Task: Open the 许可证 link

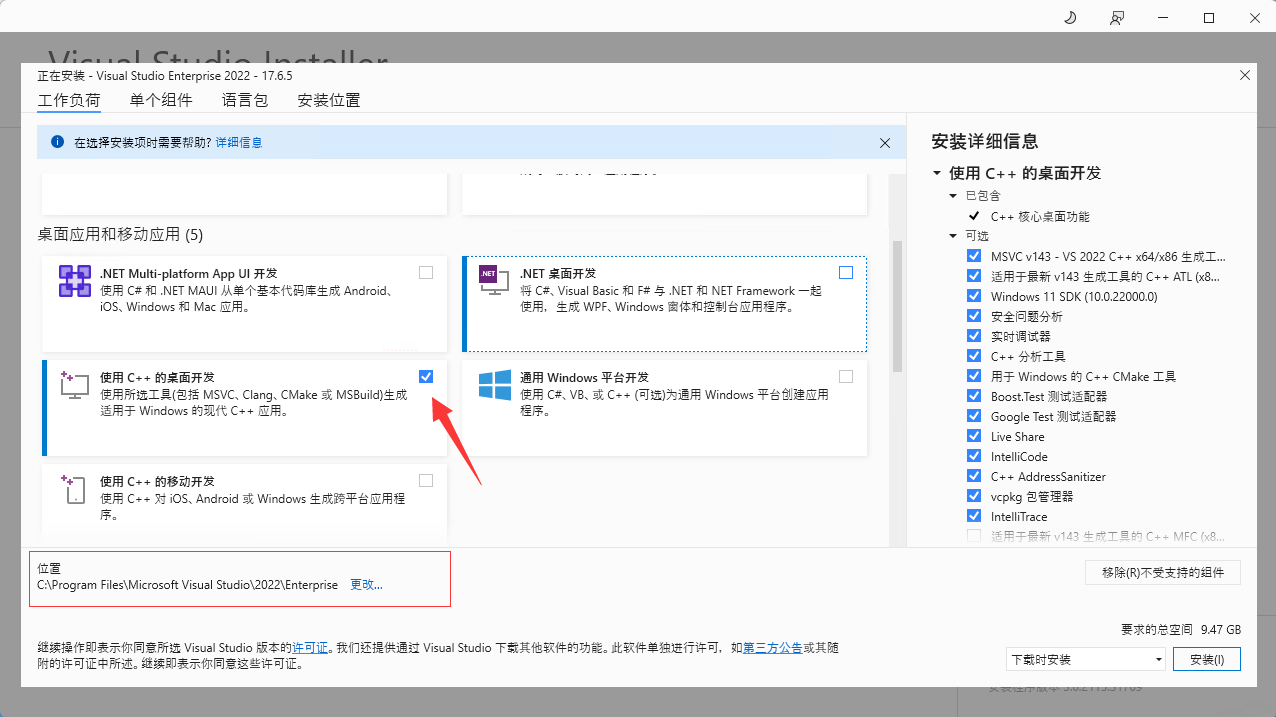Action: [x=309, y=648]
